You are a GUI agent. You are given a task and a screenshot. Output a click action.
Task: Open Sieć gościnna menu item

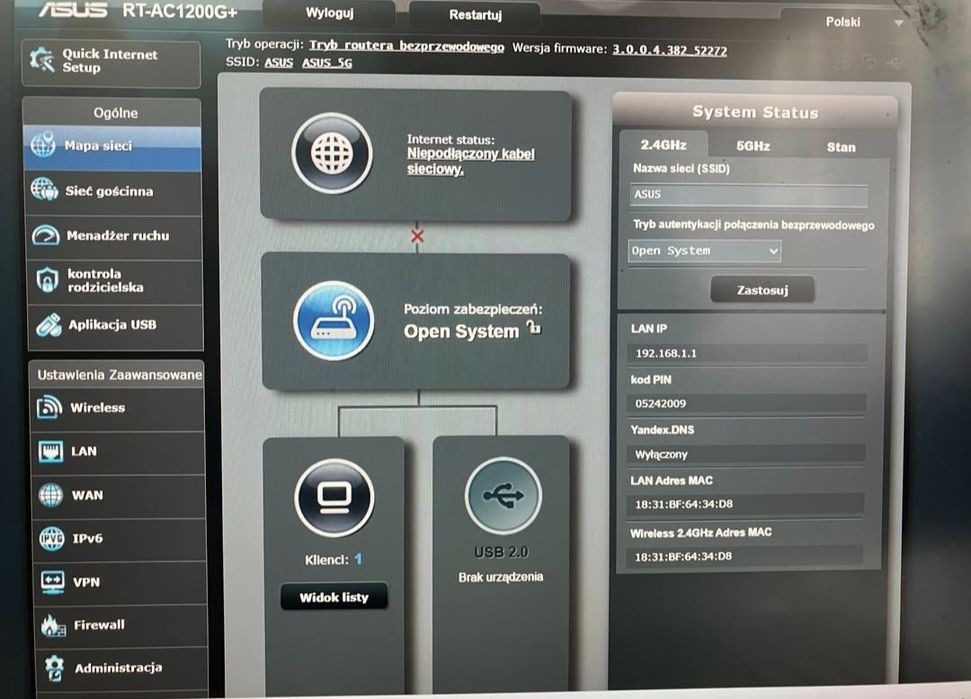coord(113,192)
